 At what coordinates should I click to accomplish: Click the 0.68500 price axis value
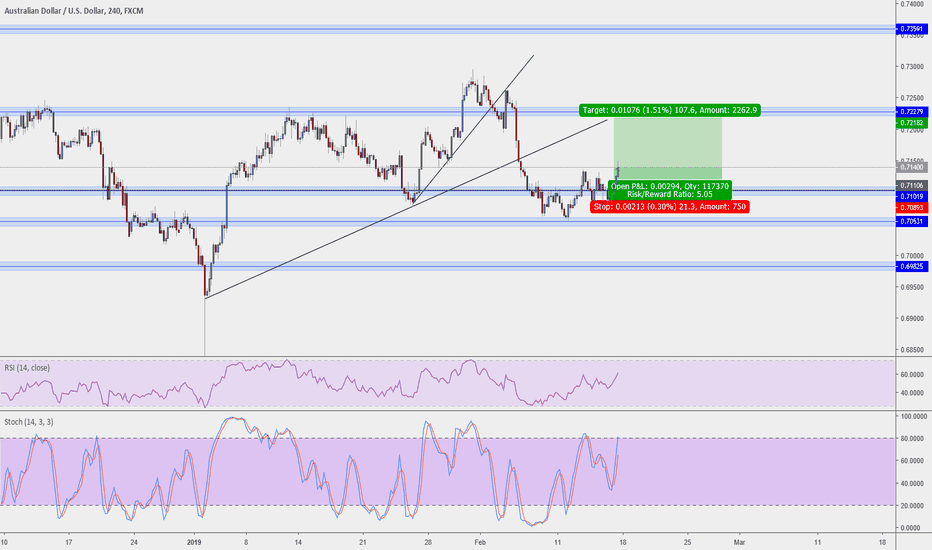912,350
